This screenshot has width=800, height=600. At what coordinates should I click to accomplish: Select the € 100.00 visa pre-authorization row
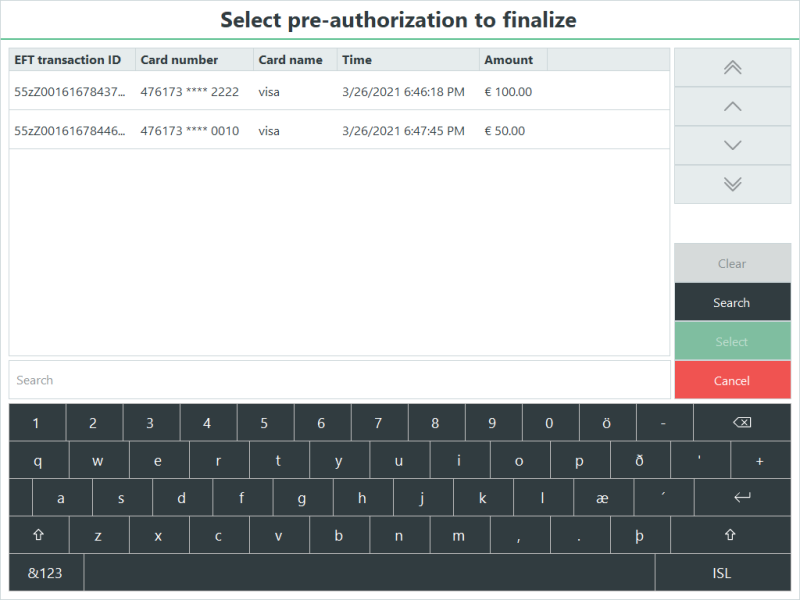(x=339, y=91)
